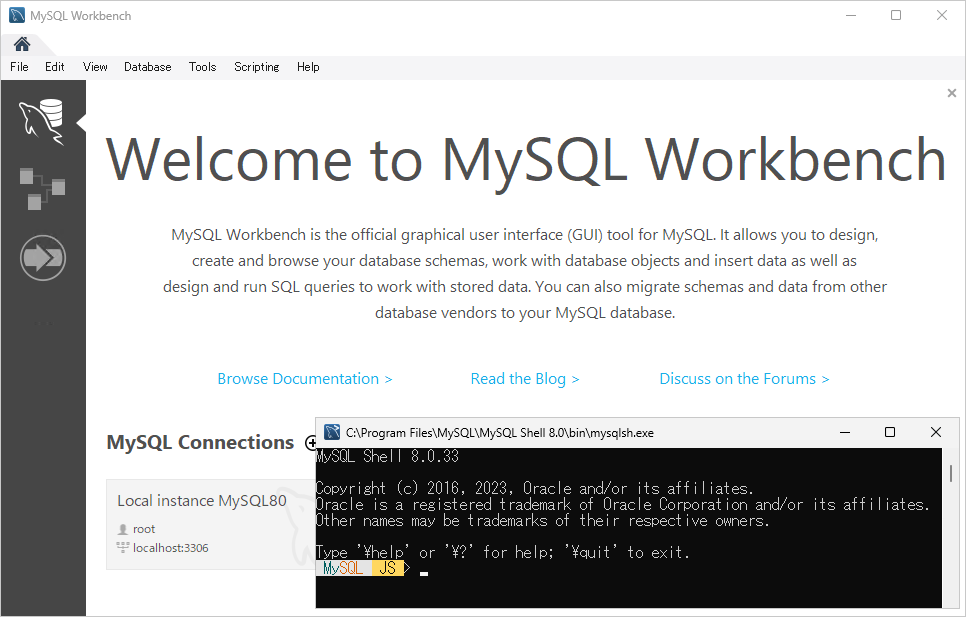
Task: Click the Discuss on the Forums link
Action: tap(744, 379)
